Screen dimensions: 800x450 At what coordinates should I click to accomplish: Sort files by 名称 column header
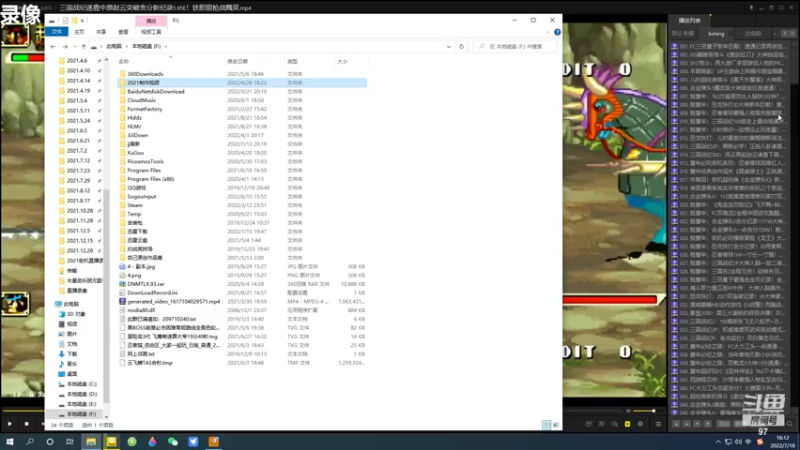[124, 61]
